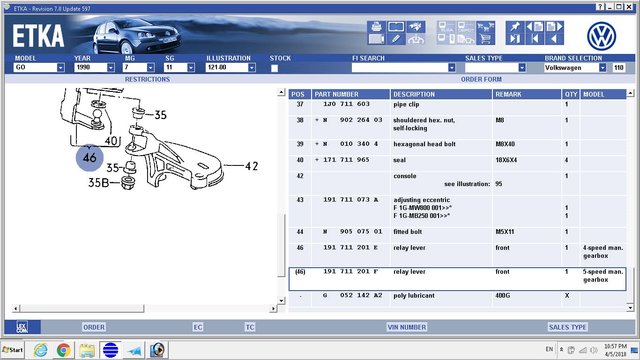Open the RESTRICTIONS tab
Viewport: 640px width, 360px height.
[x=147, y=79]
